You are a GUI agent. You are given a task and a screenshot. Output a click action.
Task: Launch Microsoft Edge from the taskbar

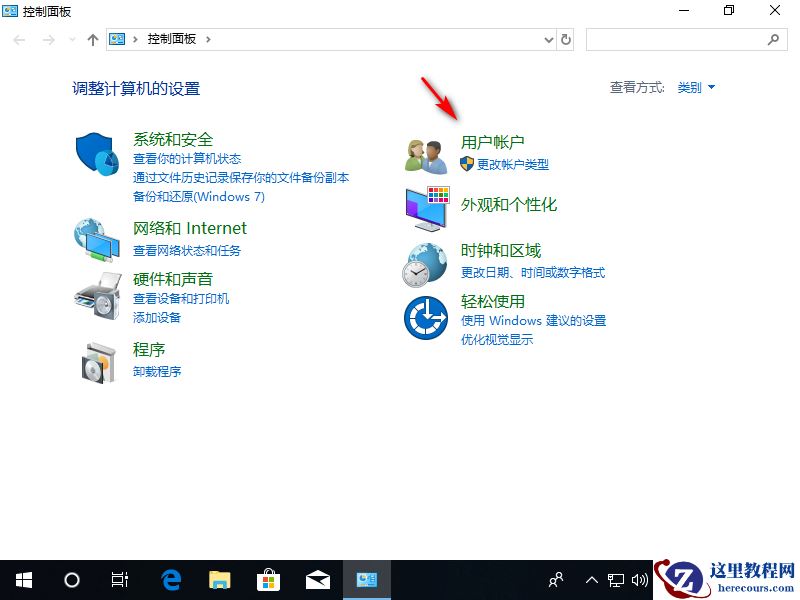tap(170, 580)
